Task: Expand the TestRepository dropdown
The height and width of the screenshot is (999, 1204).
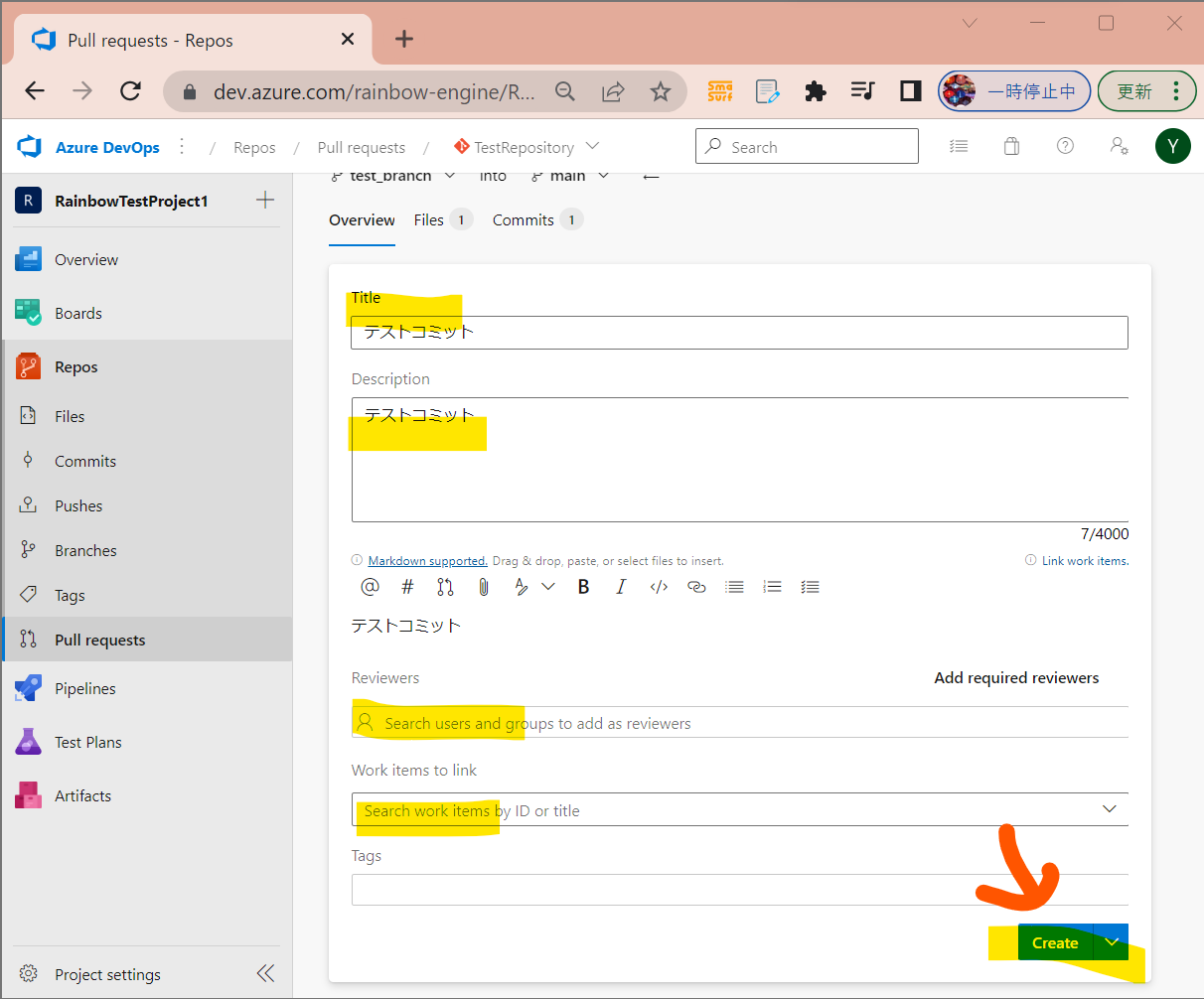Action: [593, 146]
